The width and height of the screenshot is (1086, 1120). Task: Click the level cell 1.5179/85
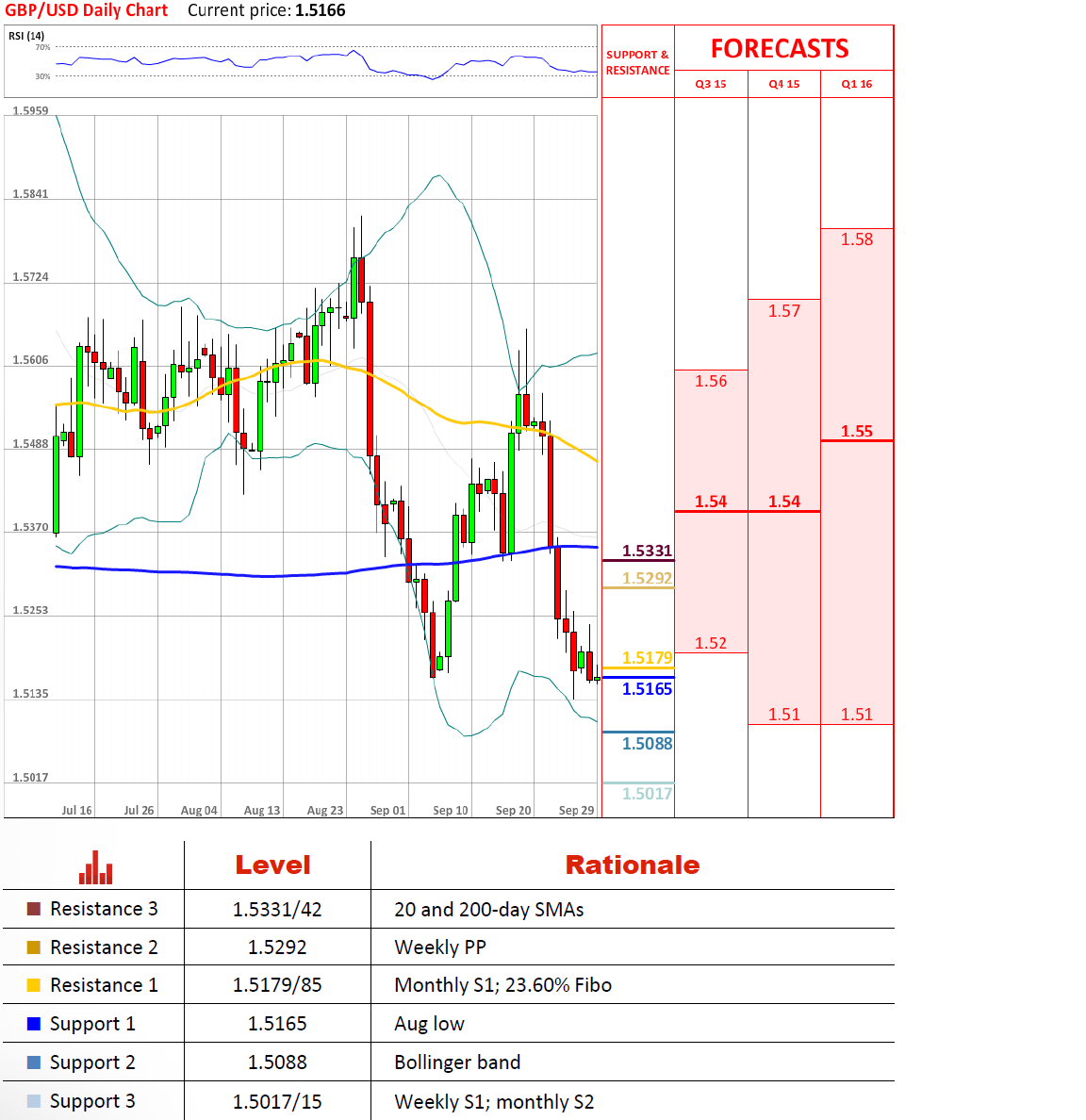coord(277,985)
